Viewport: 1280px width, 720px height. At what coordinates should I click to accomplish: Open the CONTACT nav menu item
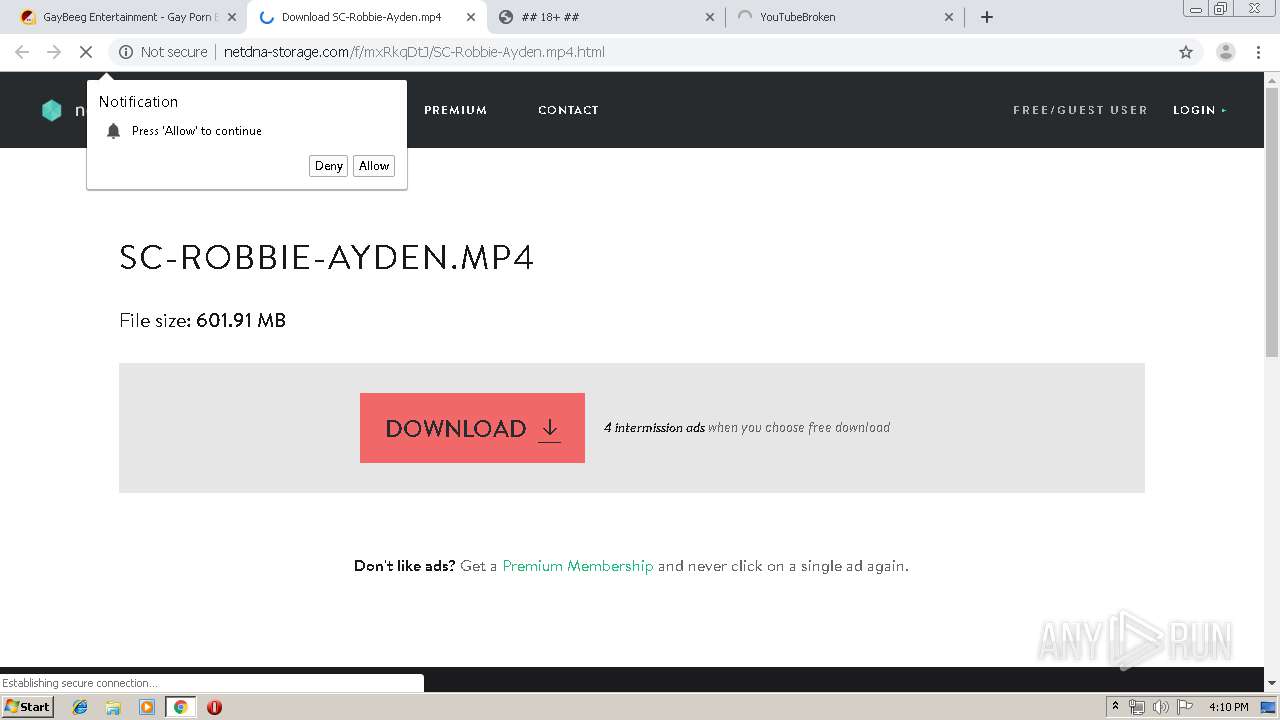568,110
